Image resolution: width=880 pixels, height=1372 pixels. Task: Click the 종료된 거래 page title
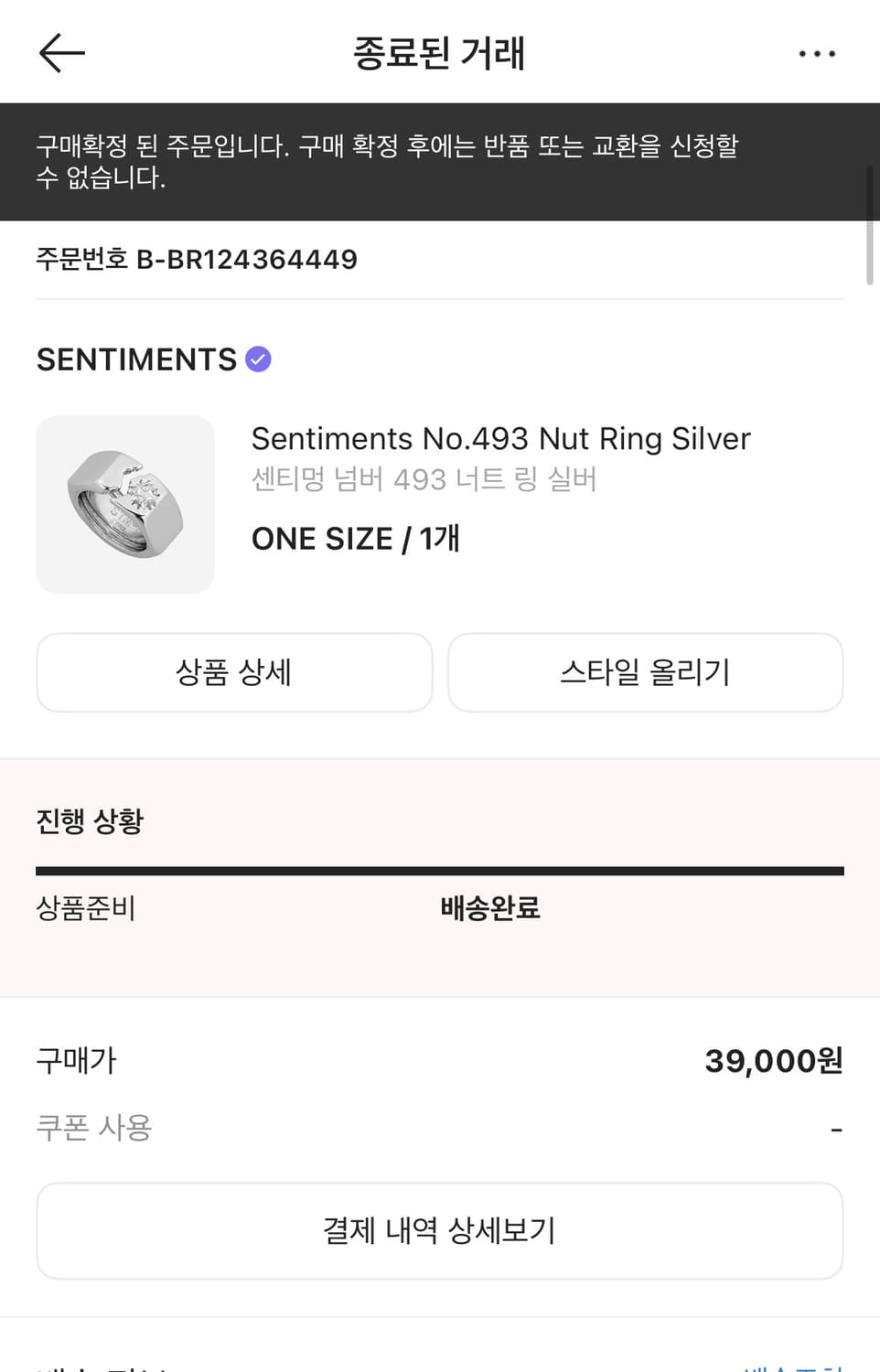tap(439, 53)
